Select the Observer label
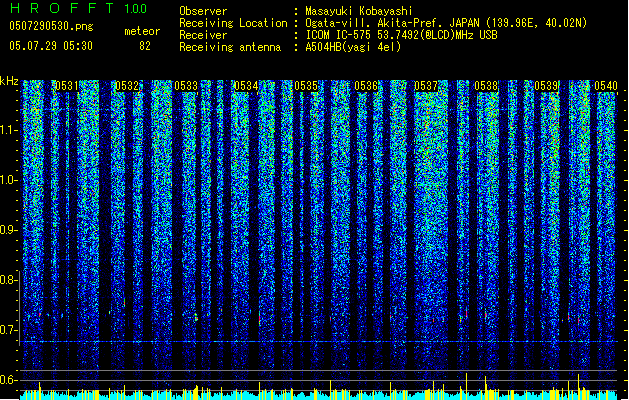Image resolution: width=629 pixels, height=400 pixels. (x=203, y=11)
